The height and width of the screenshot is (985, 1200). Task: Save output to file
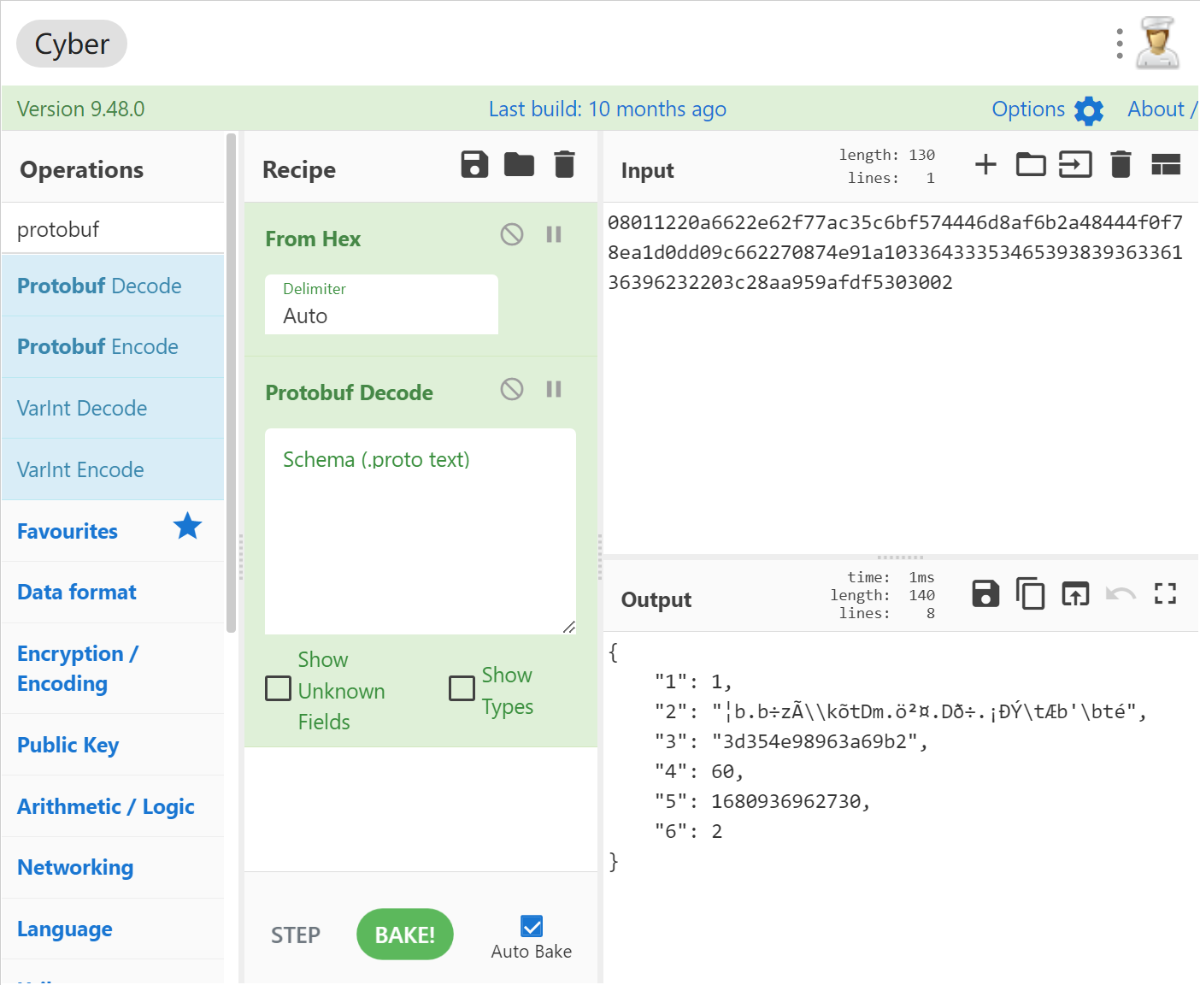click(x=986, y=594)
